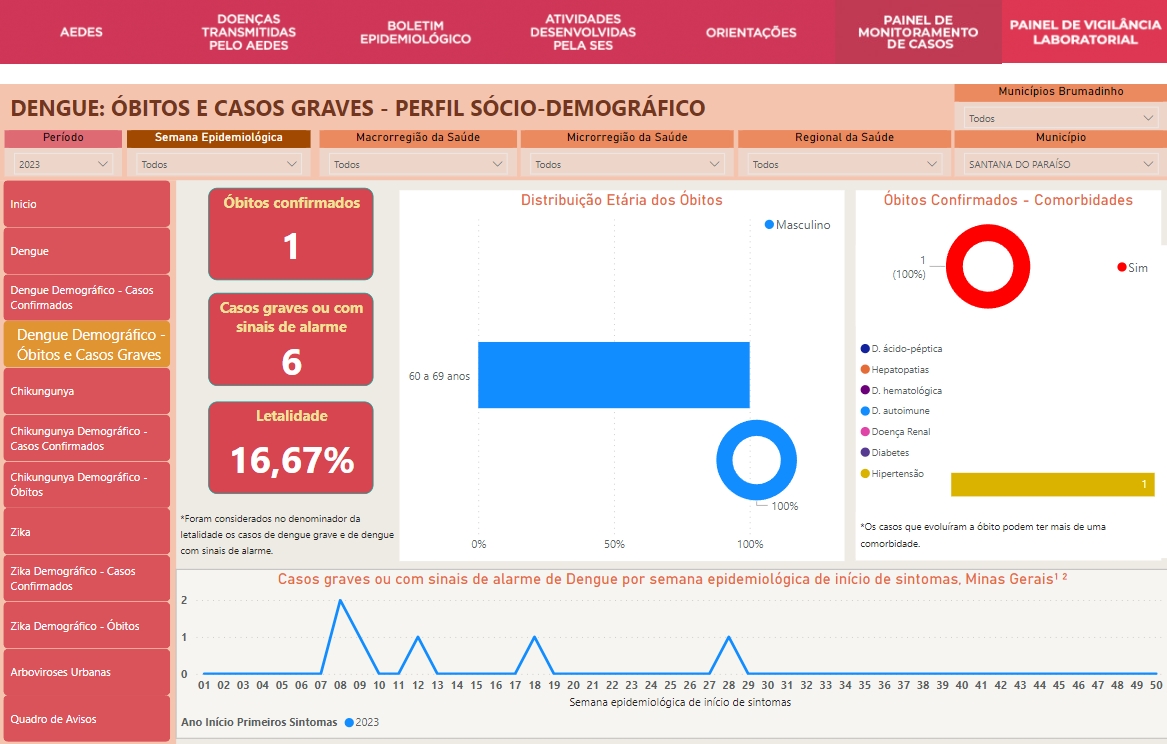
Task: Click the blue 60 a 69 anos bar
Action: point(613,375)
